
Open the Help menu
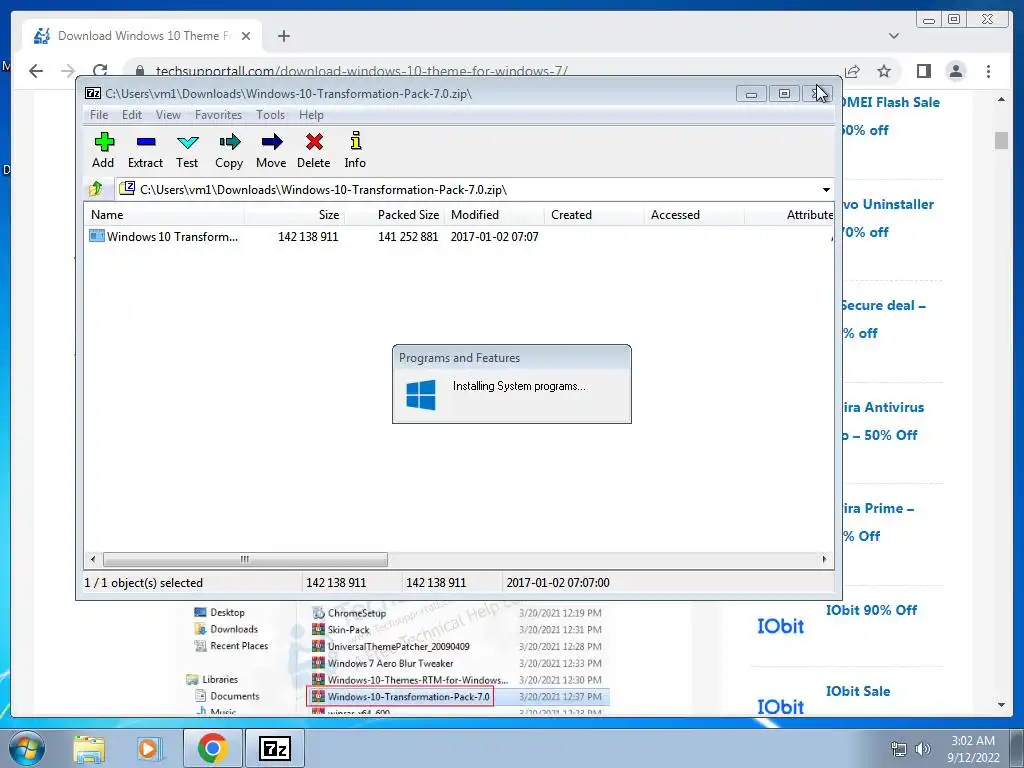click(x=312, y=115)
